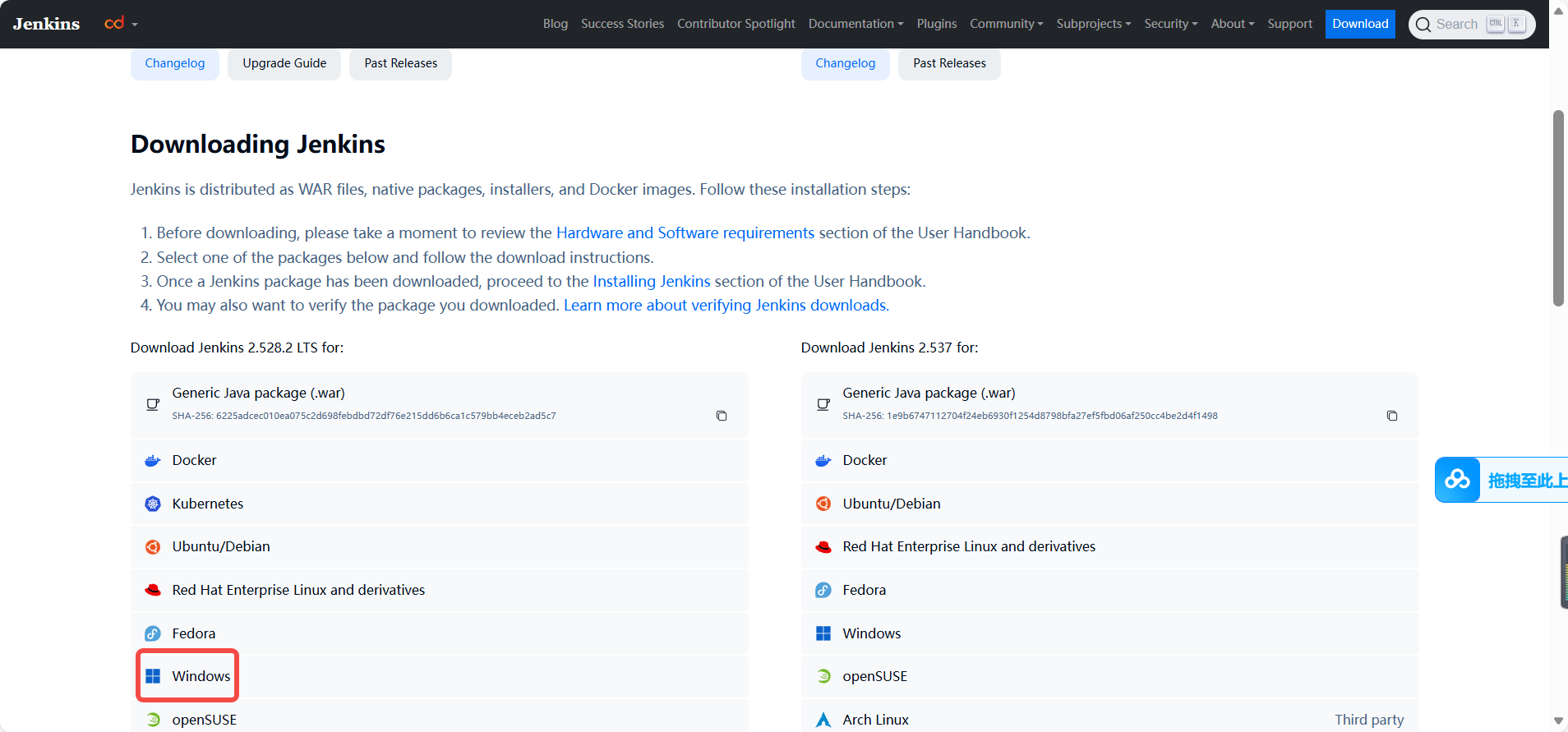Click the blue Download button
The width and height of the screenshot is (1568, 732).
coord(1360,24)
